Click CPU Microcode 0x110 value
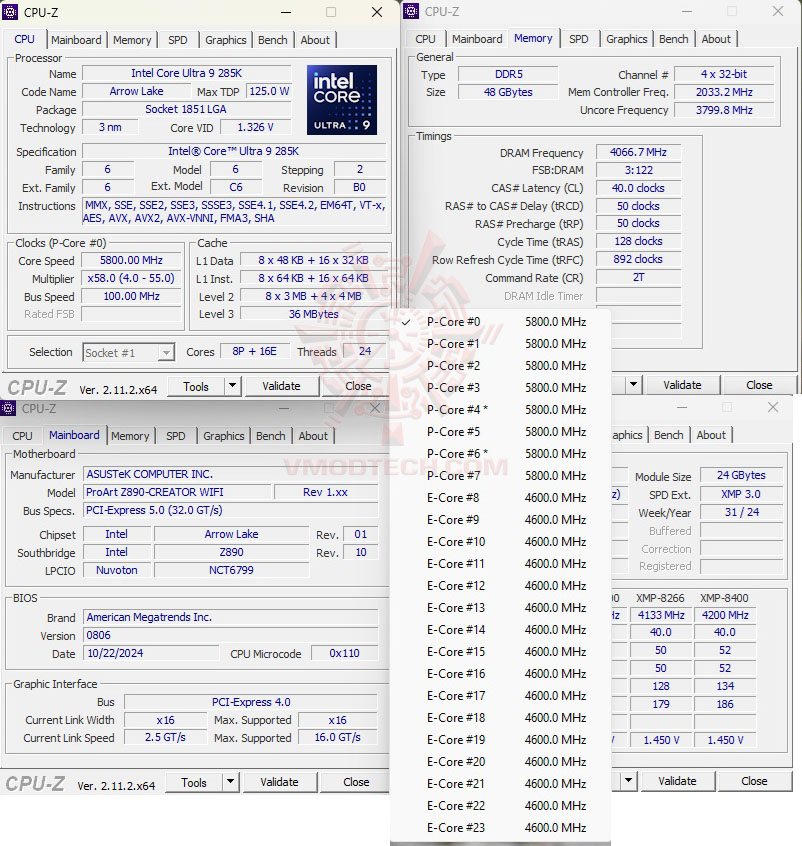Screen dimensions: 802x846 (344, 653)
